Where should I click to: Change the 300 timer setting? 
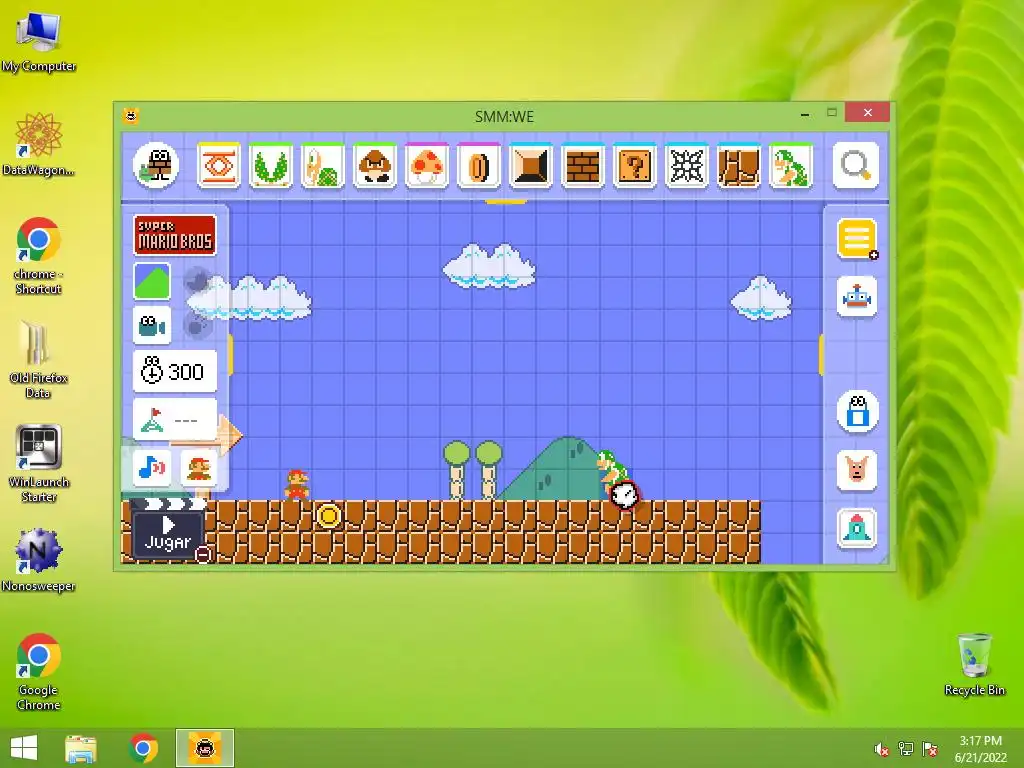[174, 371]
